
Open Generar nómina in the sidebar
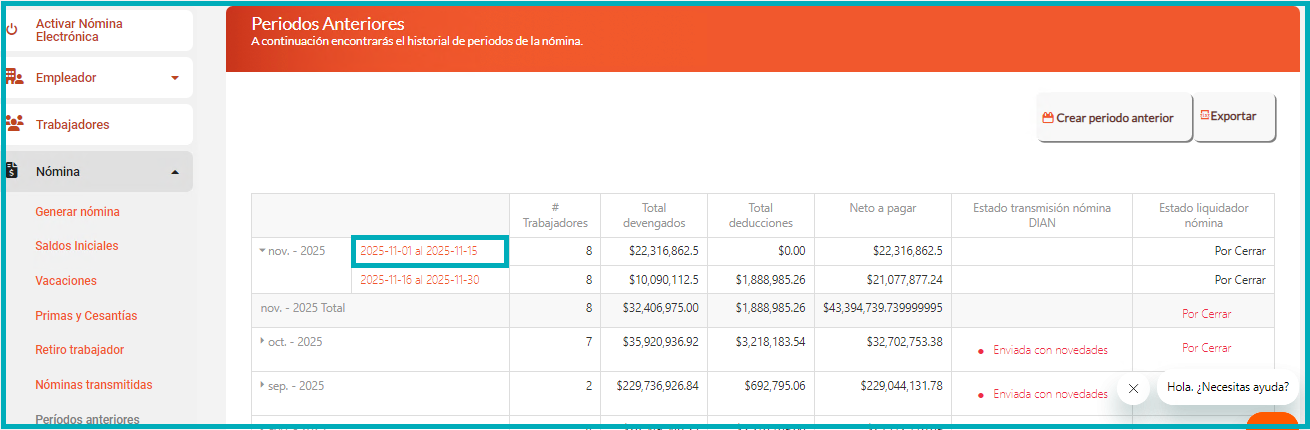coord(77,212)
